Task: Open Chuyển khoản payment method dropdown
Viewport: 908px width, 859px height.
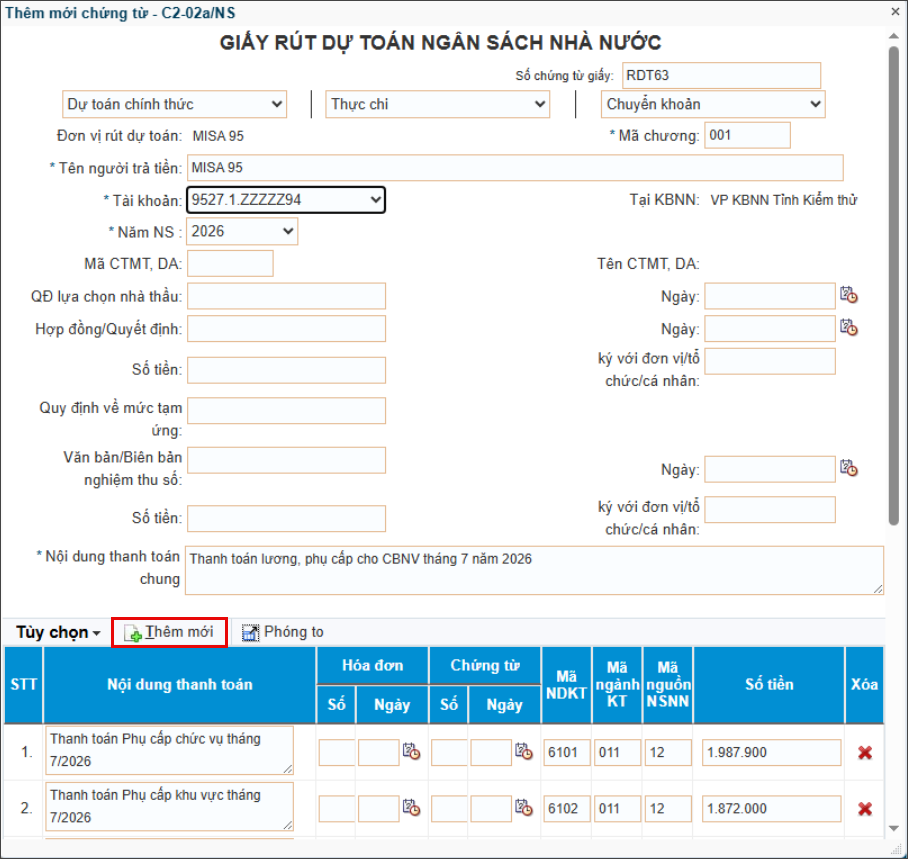Action: (713, 104)
